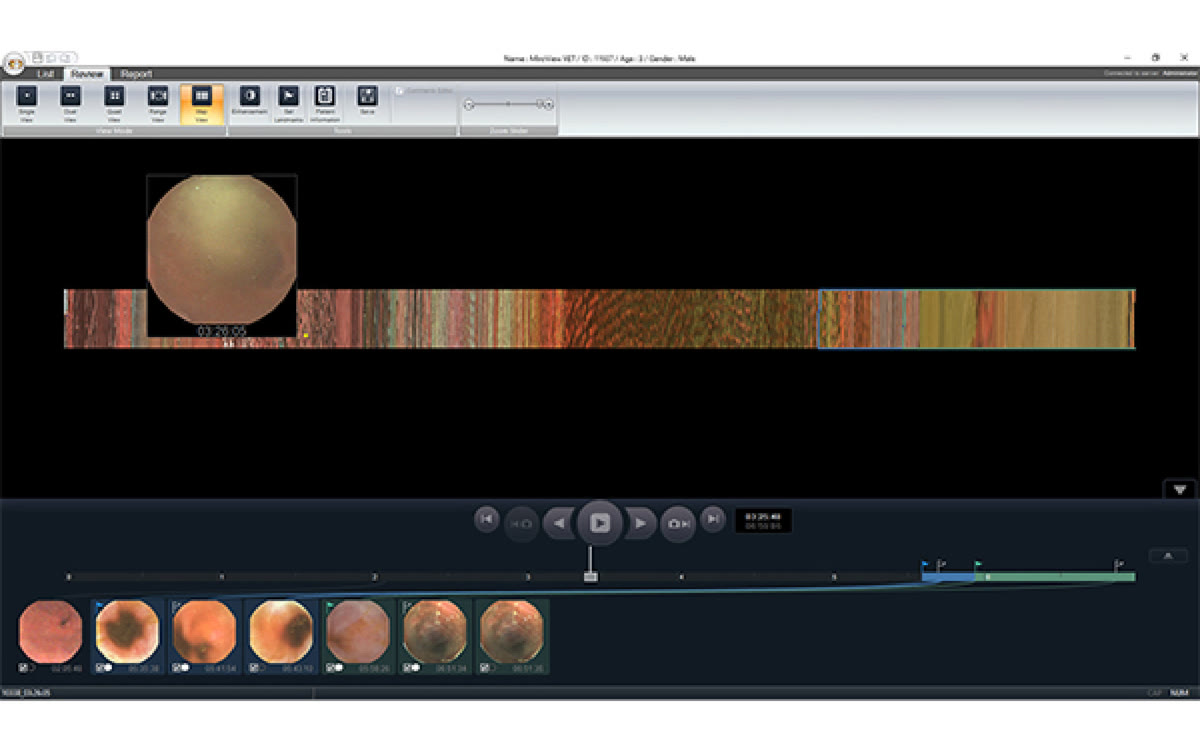Select the blue flag landmark on timeline

coord(924,565)
